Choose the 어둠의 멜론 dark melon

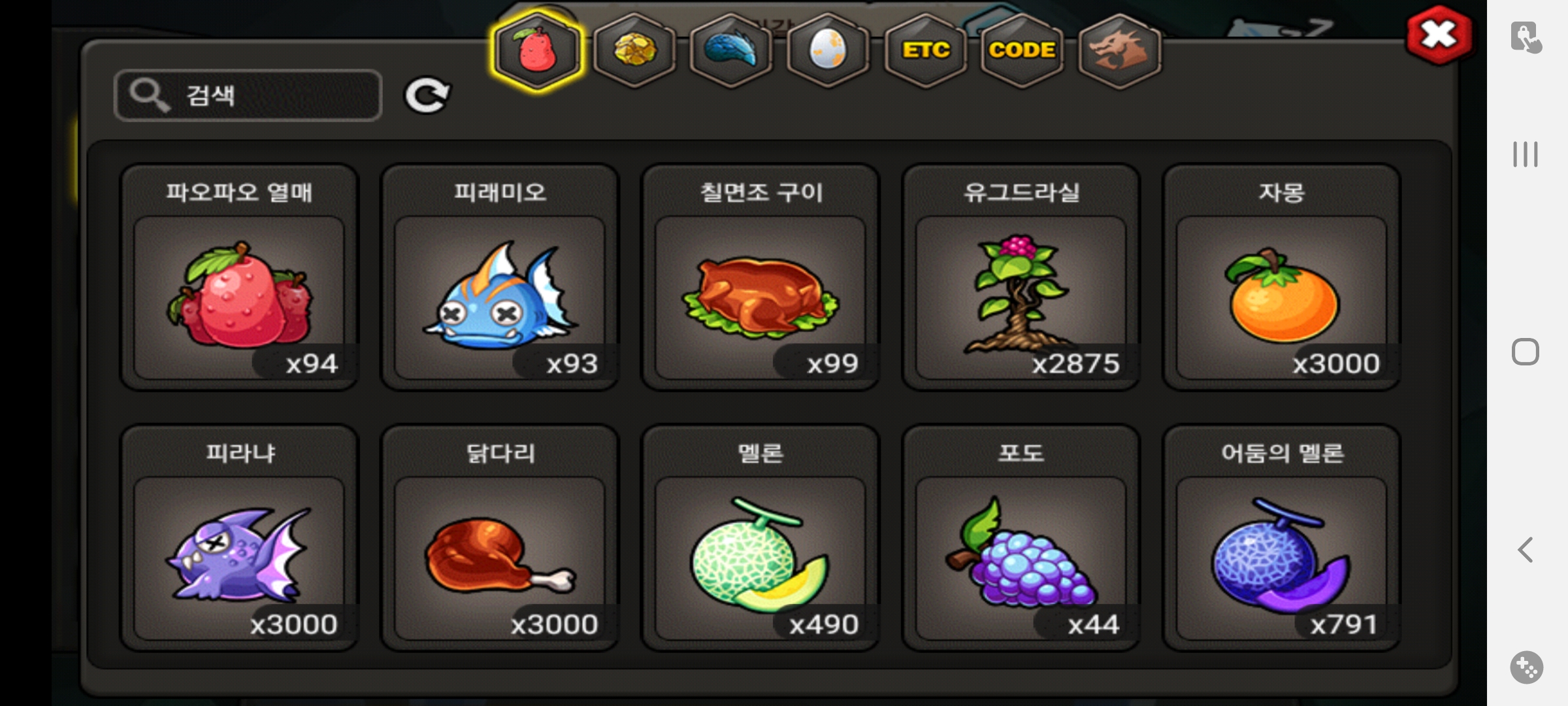coord(1282,538)
